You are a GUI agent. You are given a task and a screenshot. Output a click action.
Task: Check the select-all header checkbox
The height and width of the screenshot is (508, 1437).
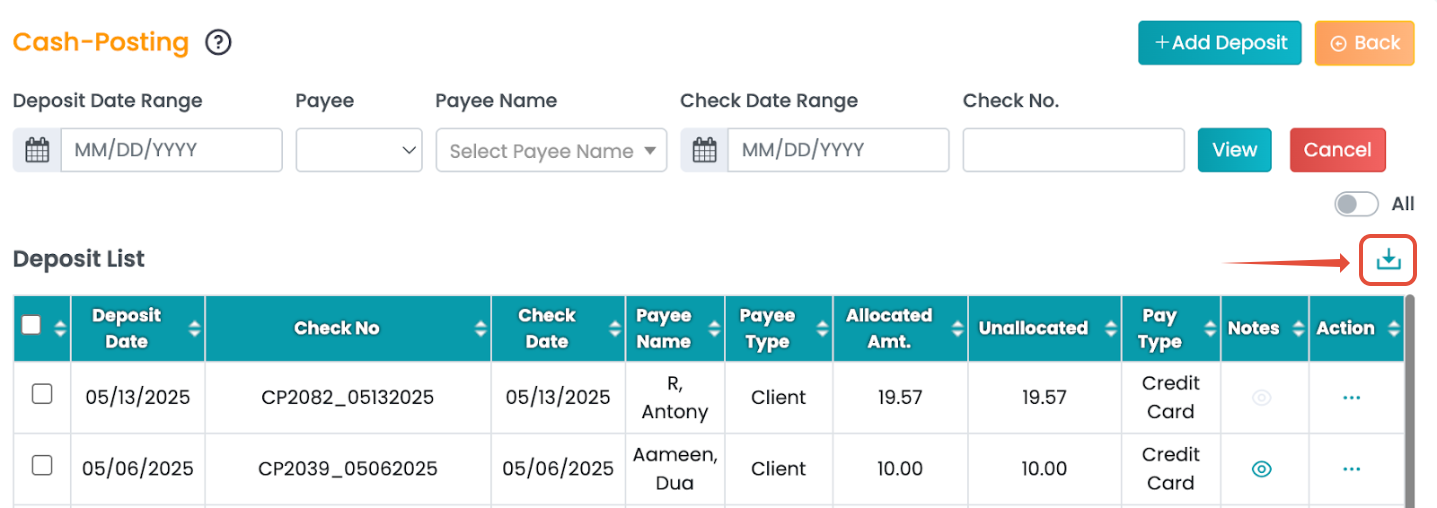tap(31, 325)
